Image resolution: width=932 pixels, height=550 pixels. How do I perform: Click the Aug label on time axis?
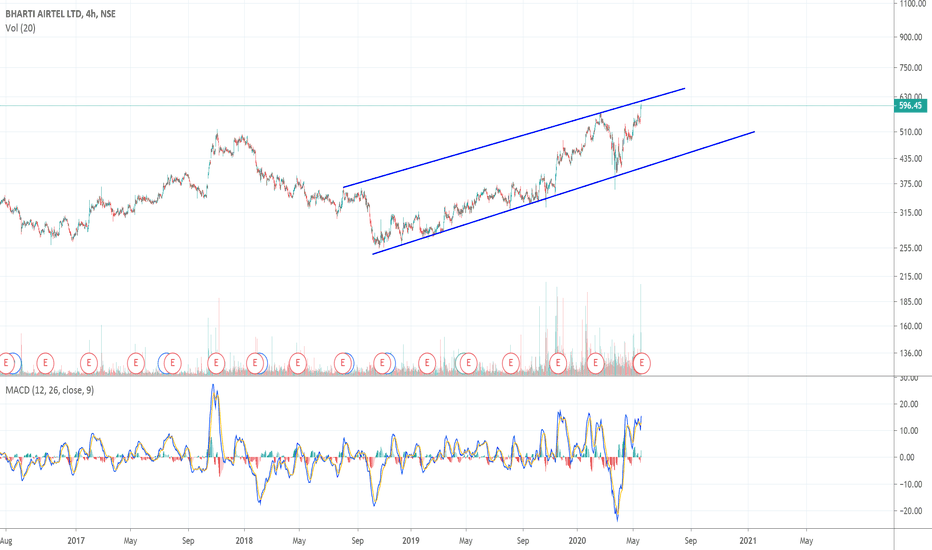pyautogui.click(x=6, y=540)
